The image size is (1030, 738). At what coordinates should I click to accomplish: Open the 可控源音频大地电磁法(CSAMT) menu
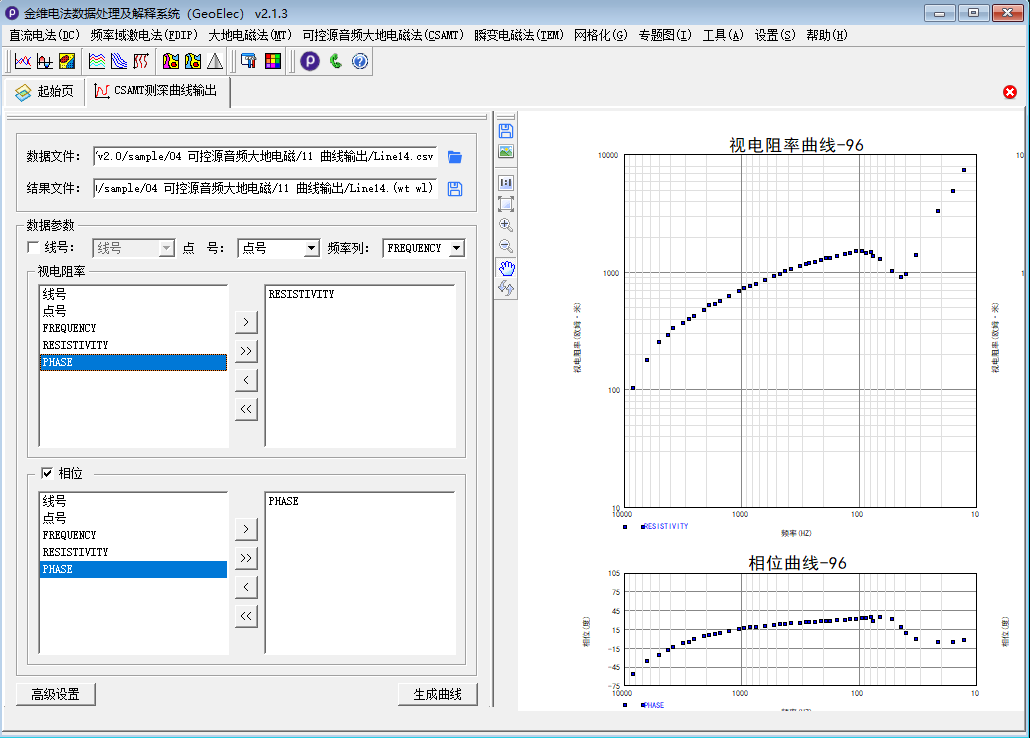tap(384, 35)
